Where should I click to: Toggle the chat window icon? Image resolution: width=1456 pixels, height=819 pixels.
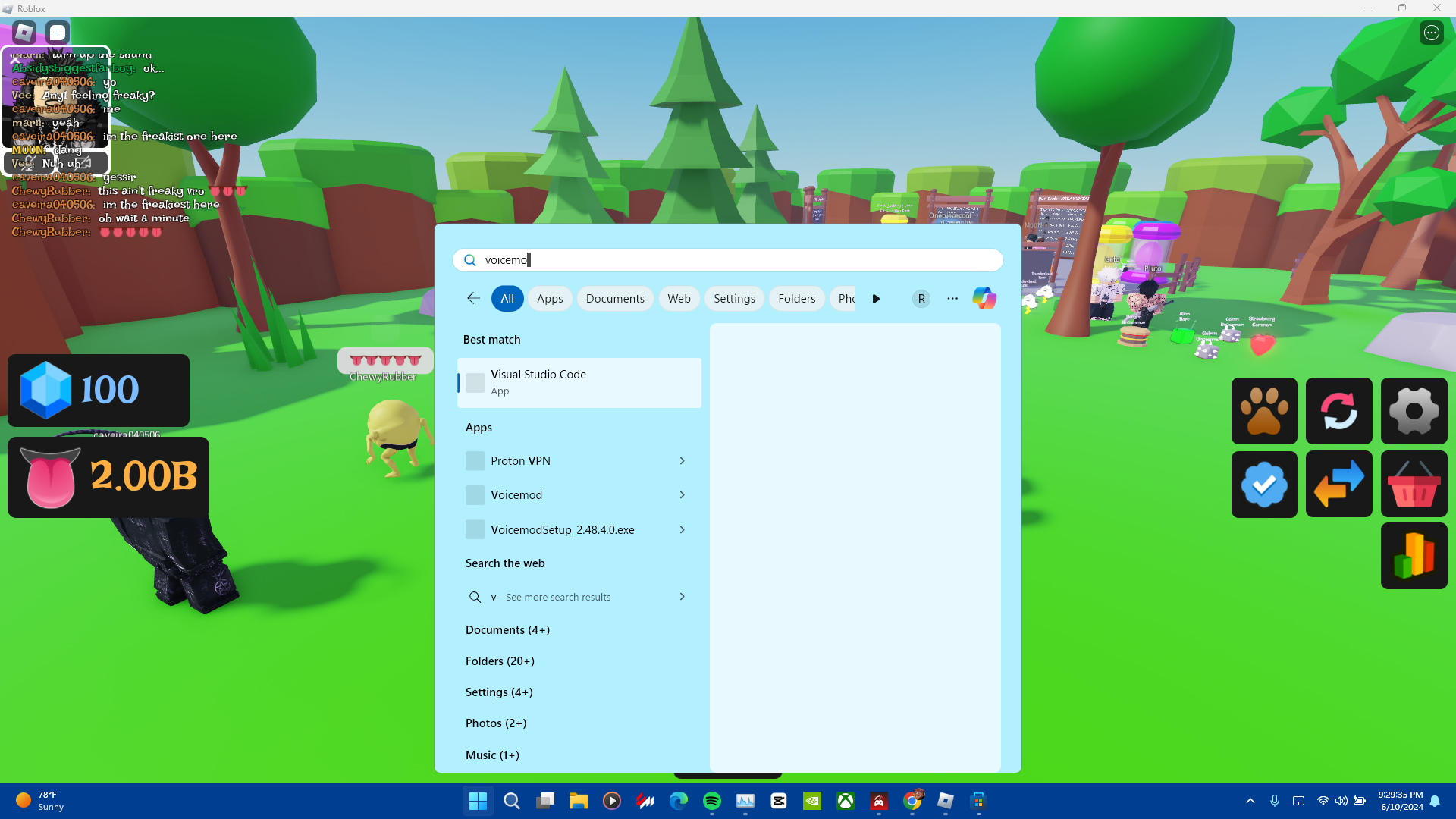58,33
